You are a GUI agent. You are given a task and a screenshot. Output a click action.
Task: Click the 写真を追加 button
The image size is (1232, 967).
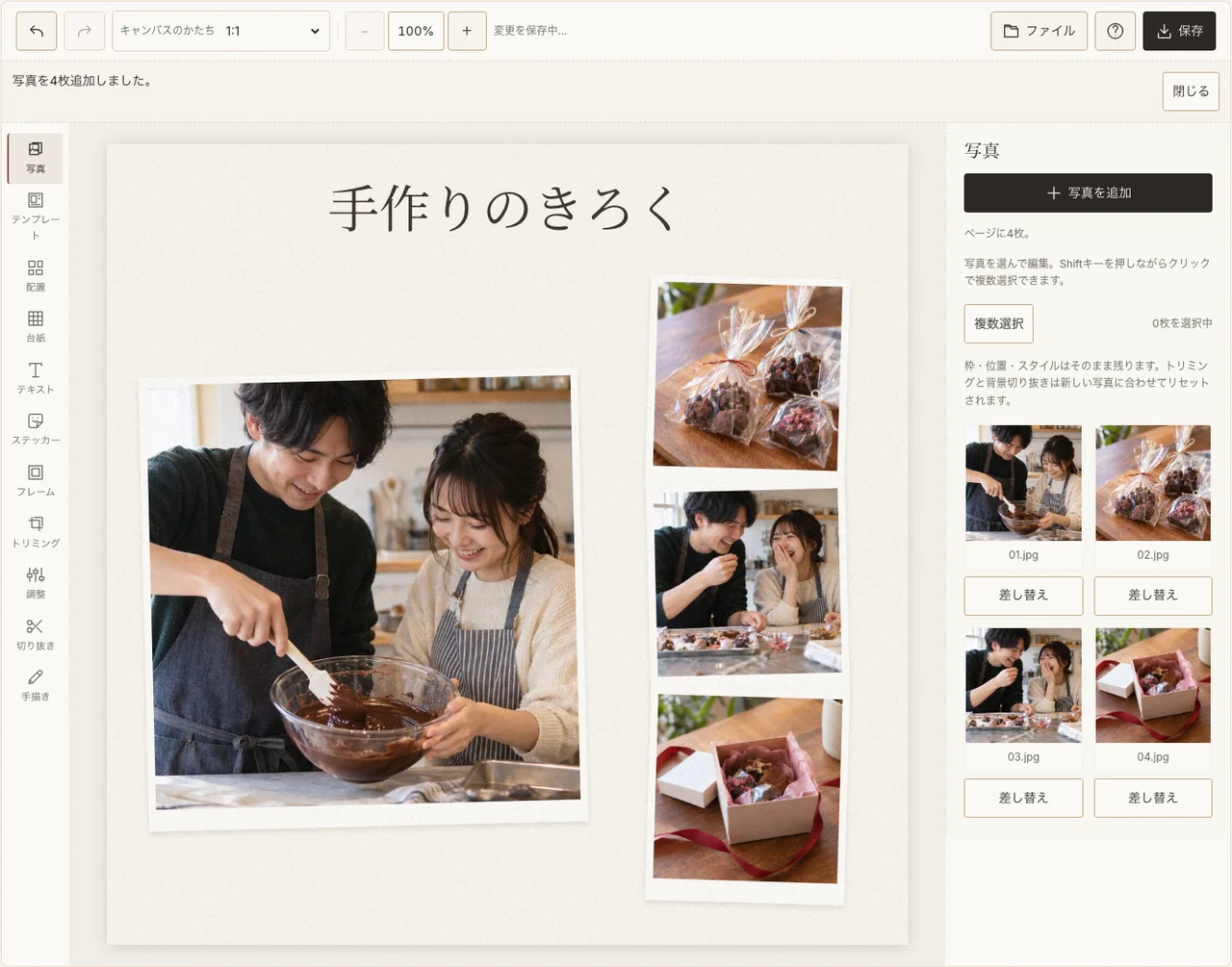pyautogui.click(x=1088, y=192)
